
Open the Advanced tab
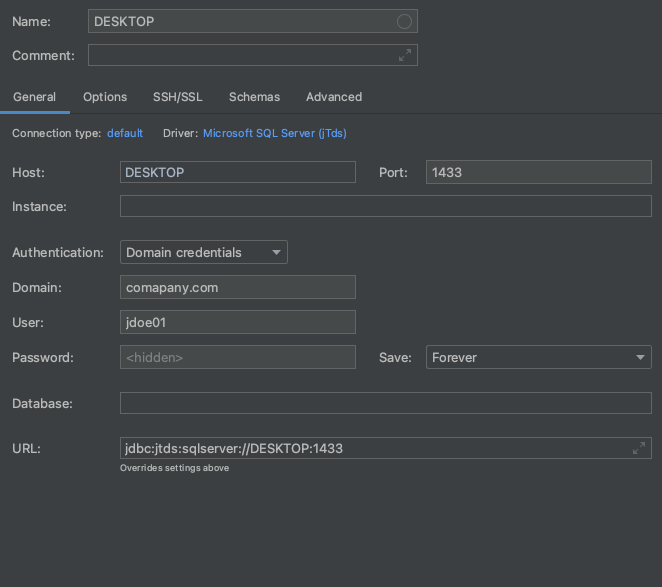pyautogui.click(x=334, y=97)
